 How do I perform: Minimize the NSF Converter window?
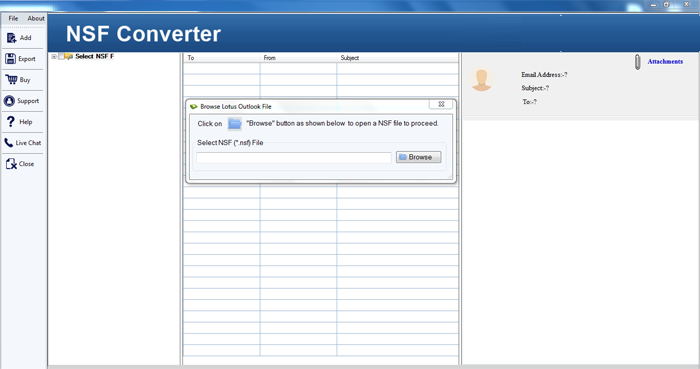click(x=653, y=5)
